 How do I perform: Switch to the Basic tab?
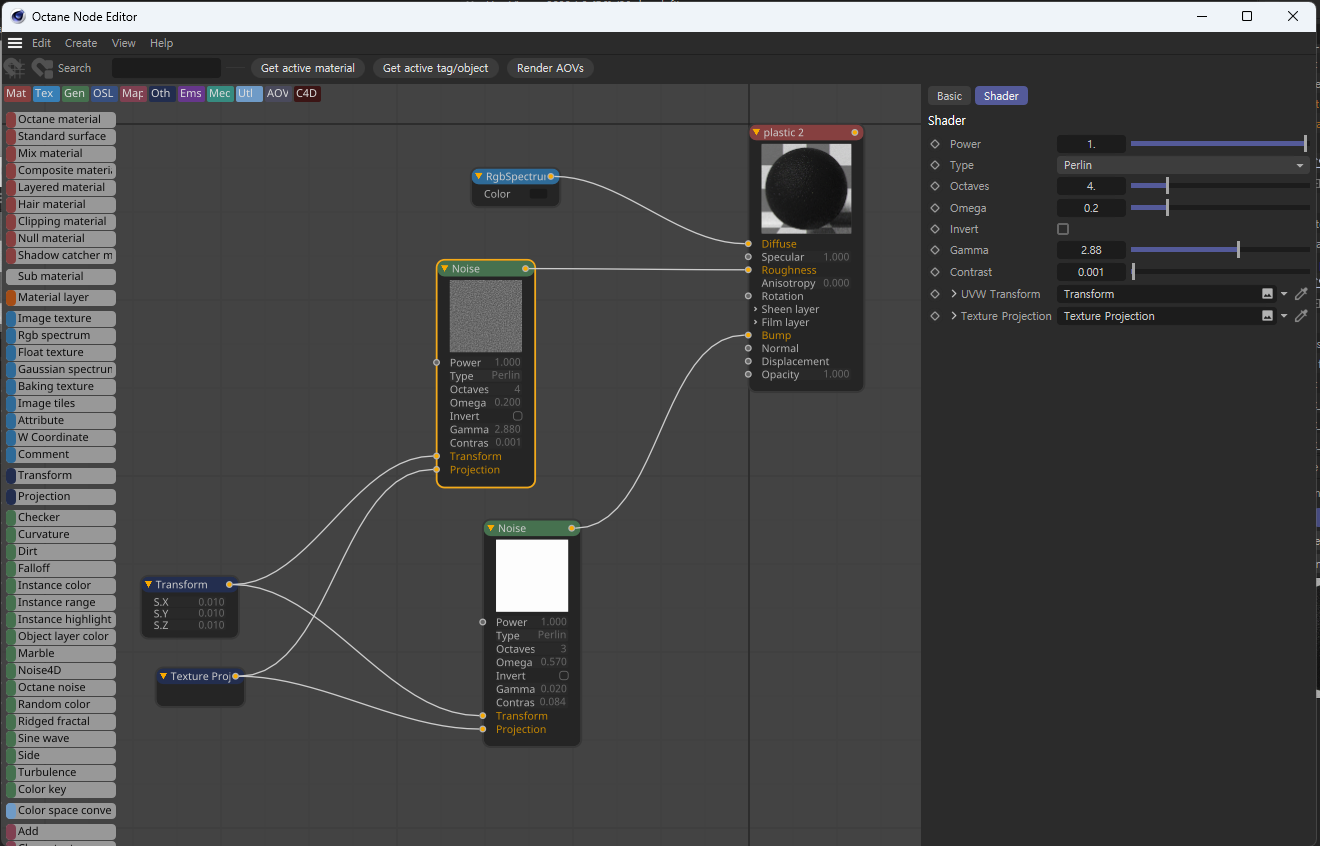point(949,96)
